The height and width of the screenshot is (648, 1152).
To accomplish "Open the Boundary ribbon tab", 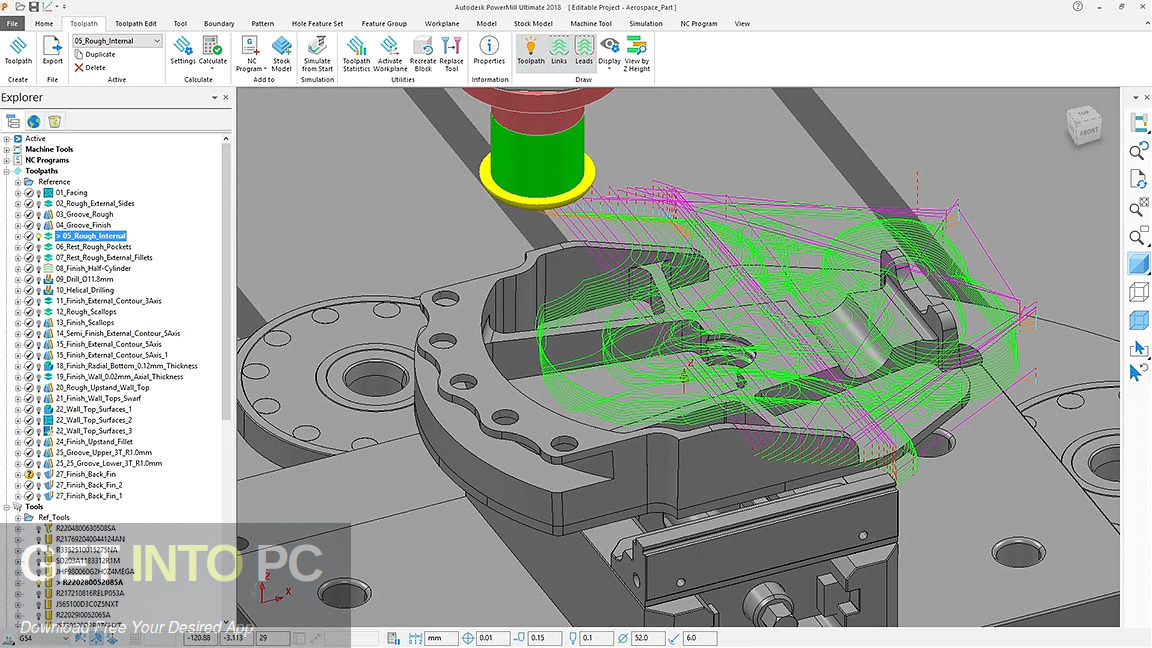I will pyautogui.click(x=219, y=24).
